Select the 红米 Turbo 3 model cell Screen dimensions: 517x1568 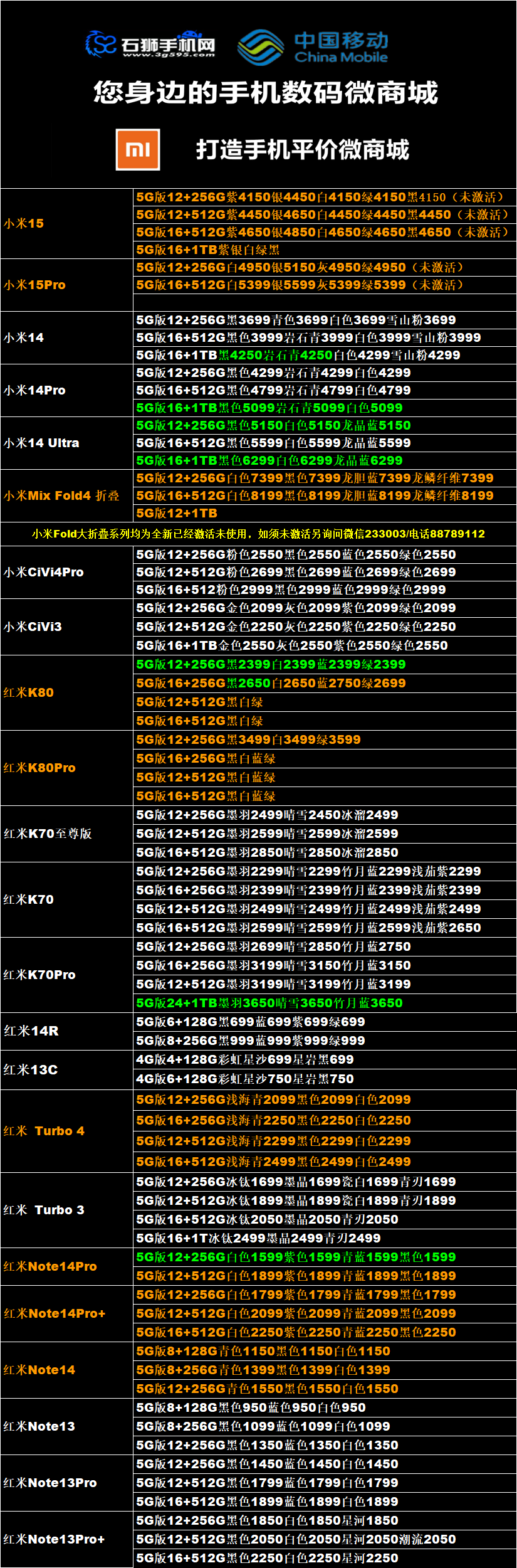coord(67,1210)
